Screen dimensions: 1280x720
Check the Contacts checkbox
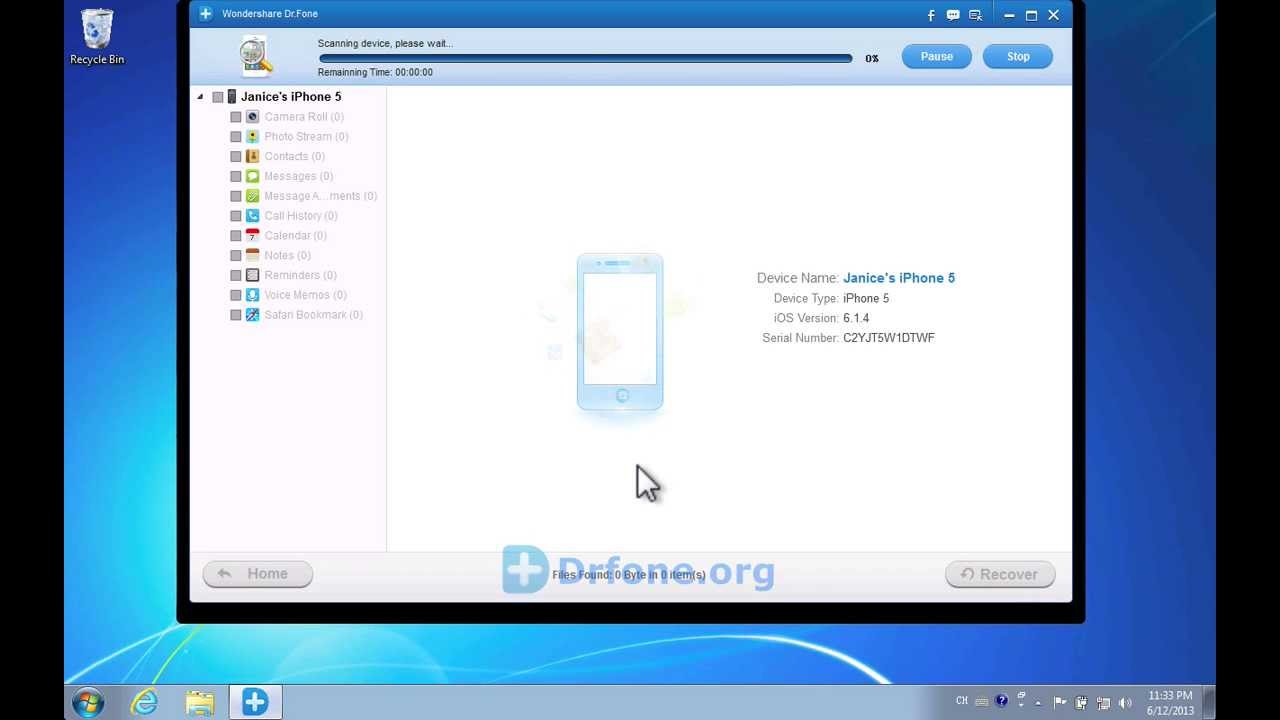[236, 156]
